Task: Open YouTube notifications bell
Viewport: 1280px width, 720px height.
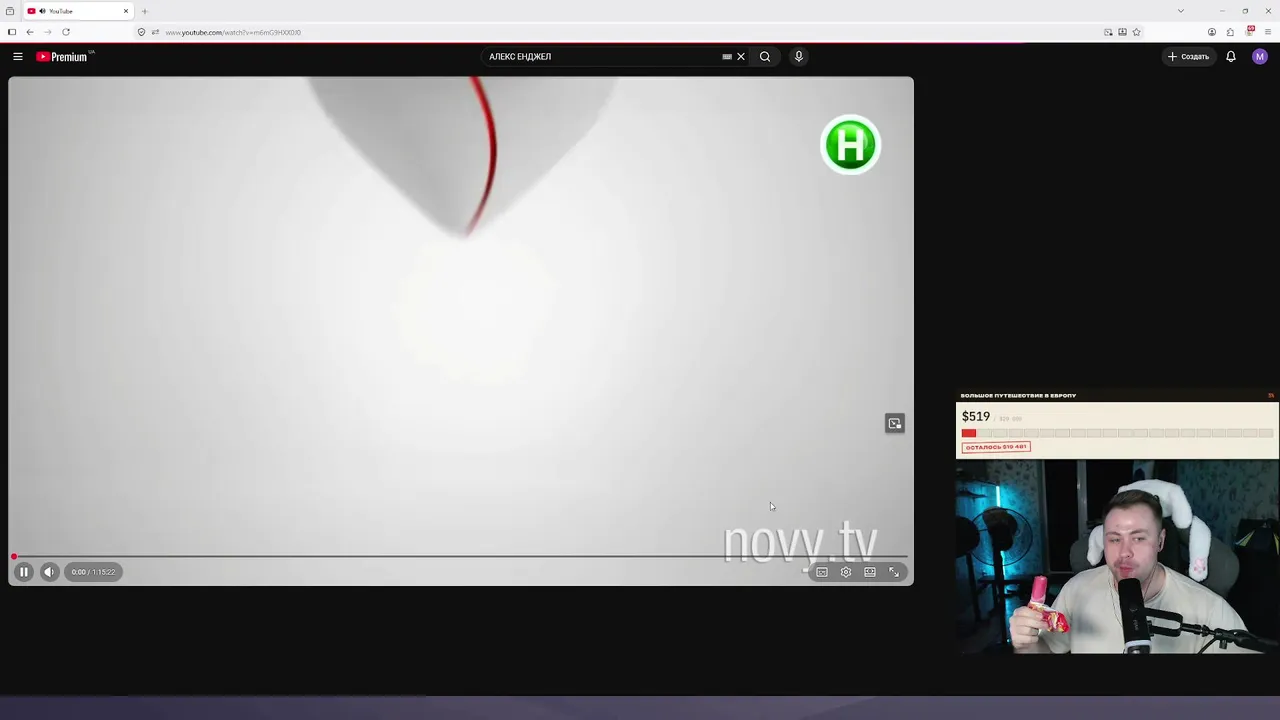Action: pyautogui.click(x=1231, y=57)
